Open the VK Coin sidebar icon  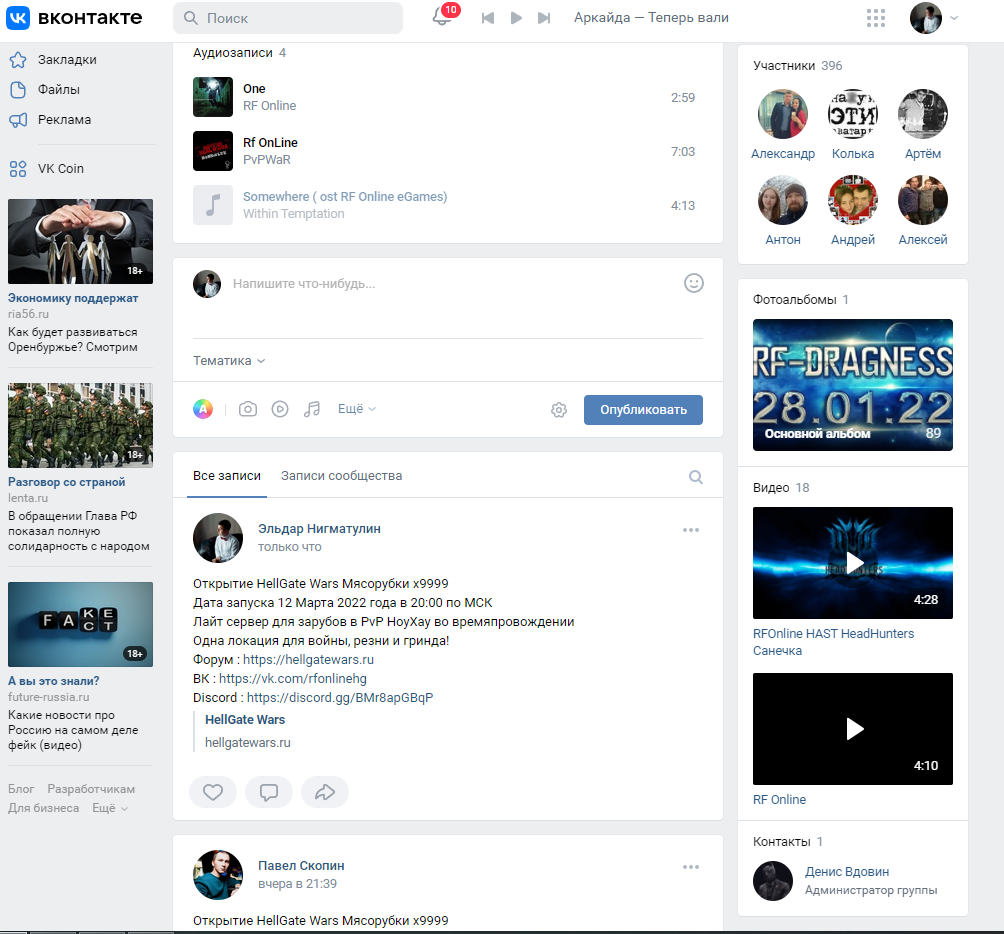(18, 169)
